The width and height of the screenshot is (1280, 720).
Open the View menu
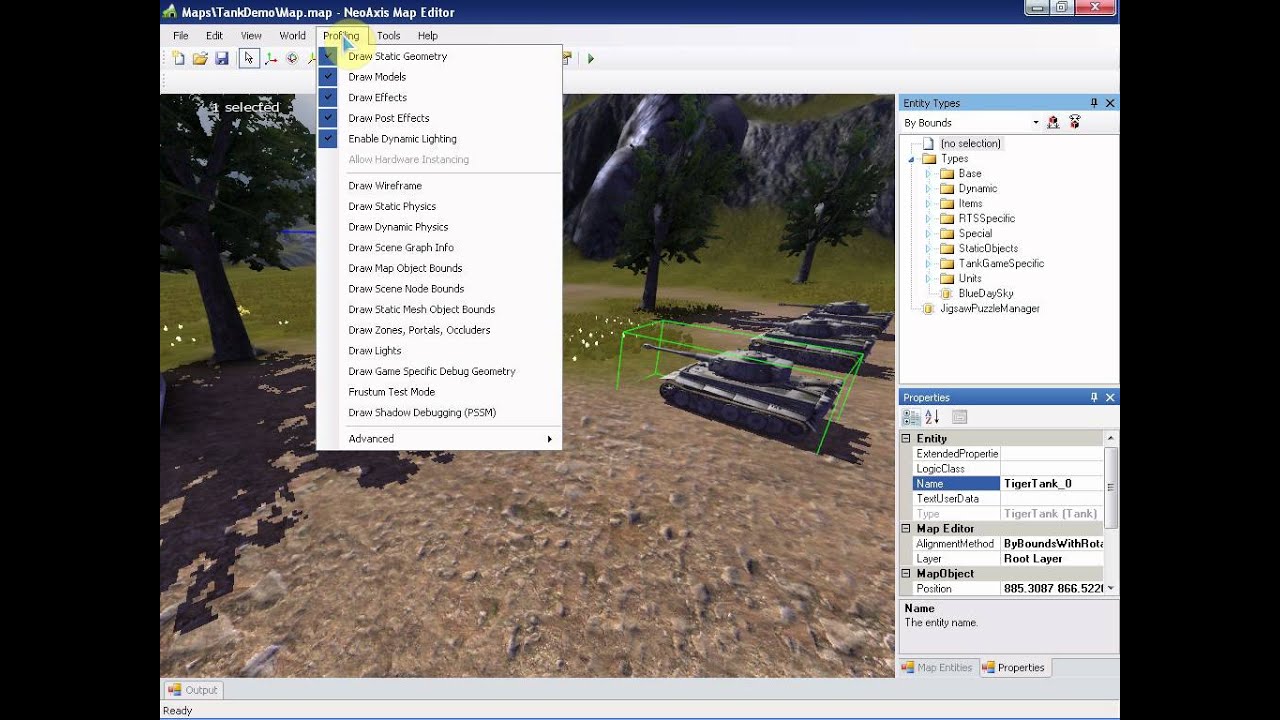coord(250,35)
